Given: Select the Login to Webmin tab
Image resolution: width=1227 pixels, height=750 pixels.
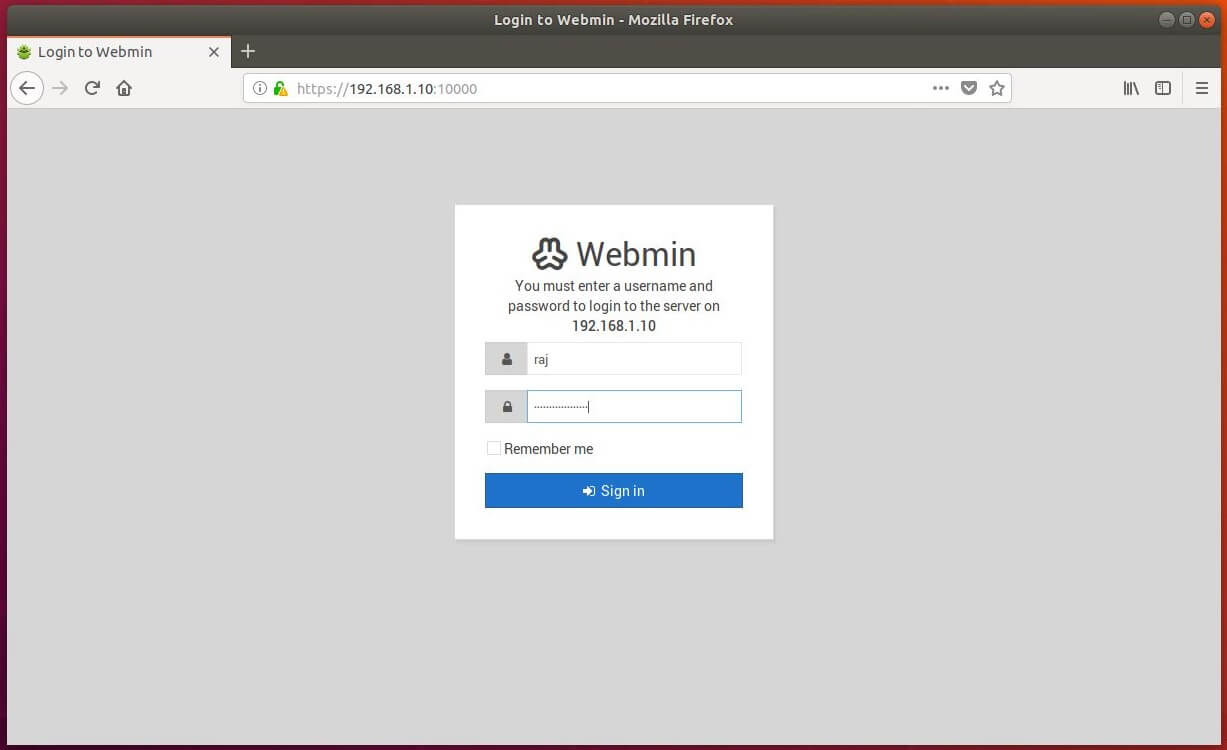Looking at the screenshot, I should click(x=119, y=52).
